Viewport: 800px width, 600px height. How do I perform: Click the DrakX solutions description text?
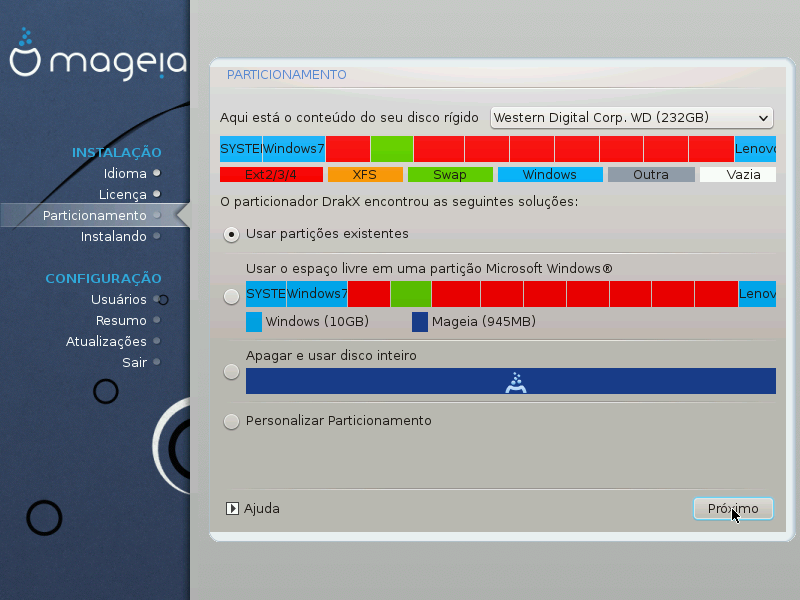(399, 202)
